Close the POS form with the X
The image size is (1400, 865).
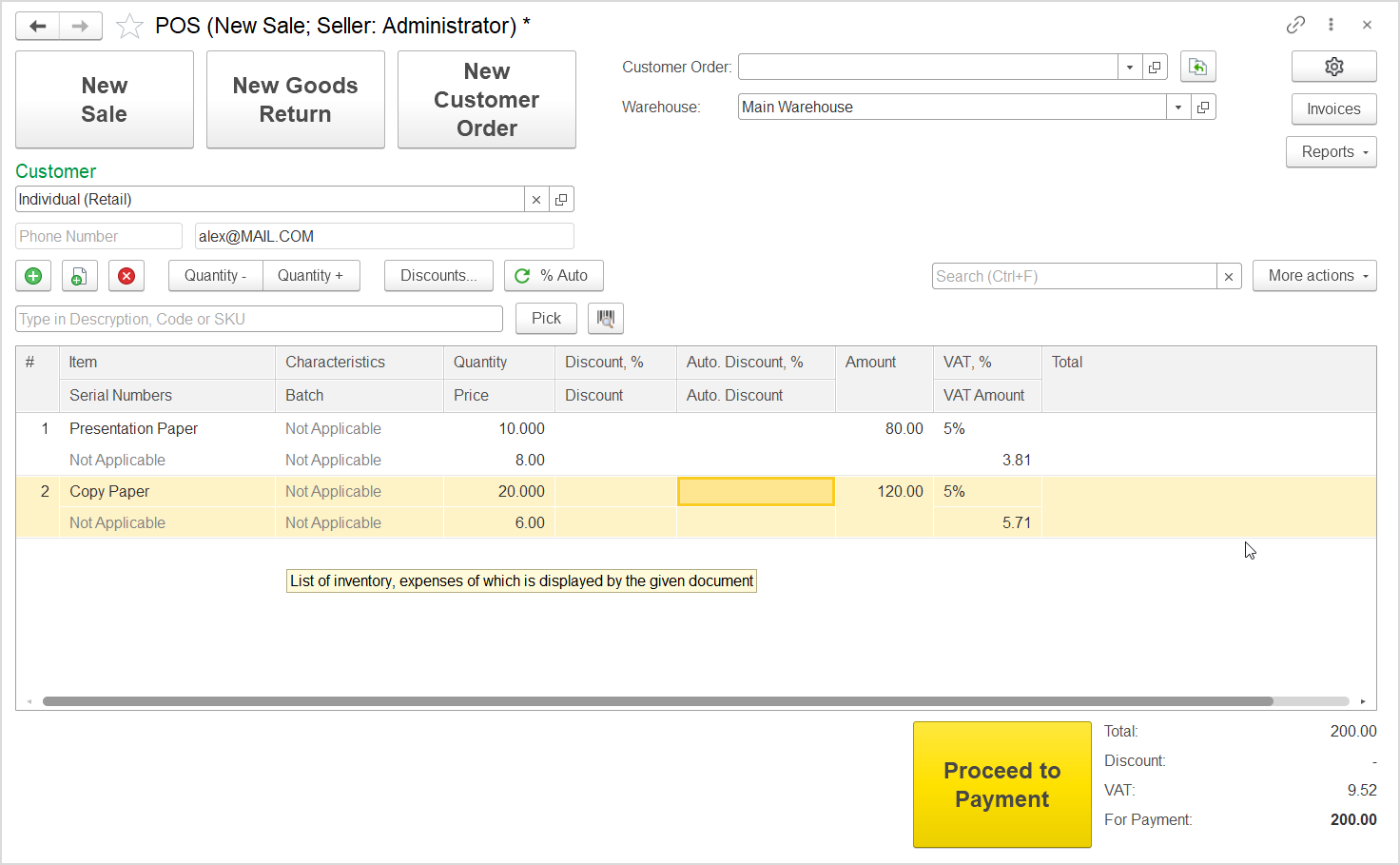(1367, 25)
